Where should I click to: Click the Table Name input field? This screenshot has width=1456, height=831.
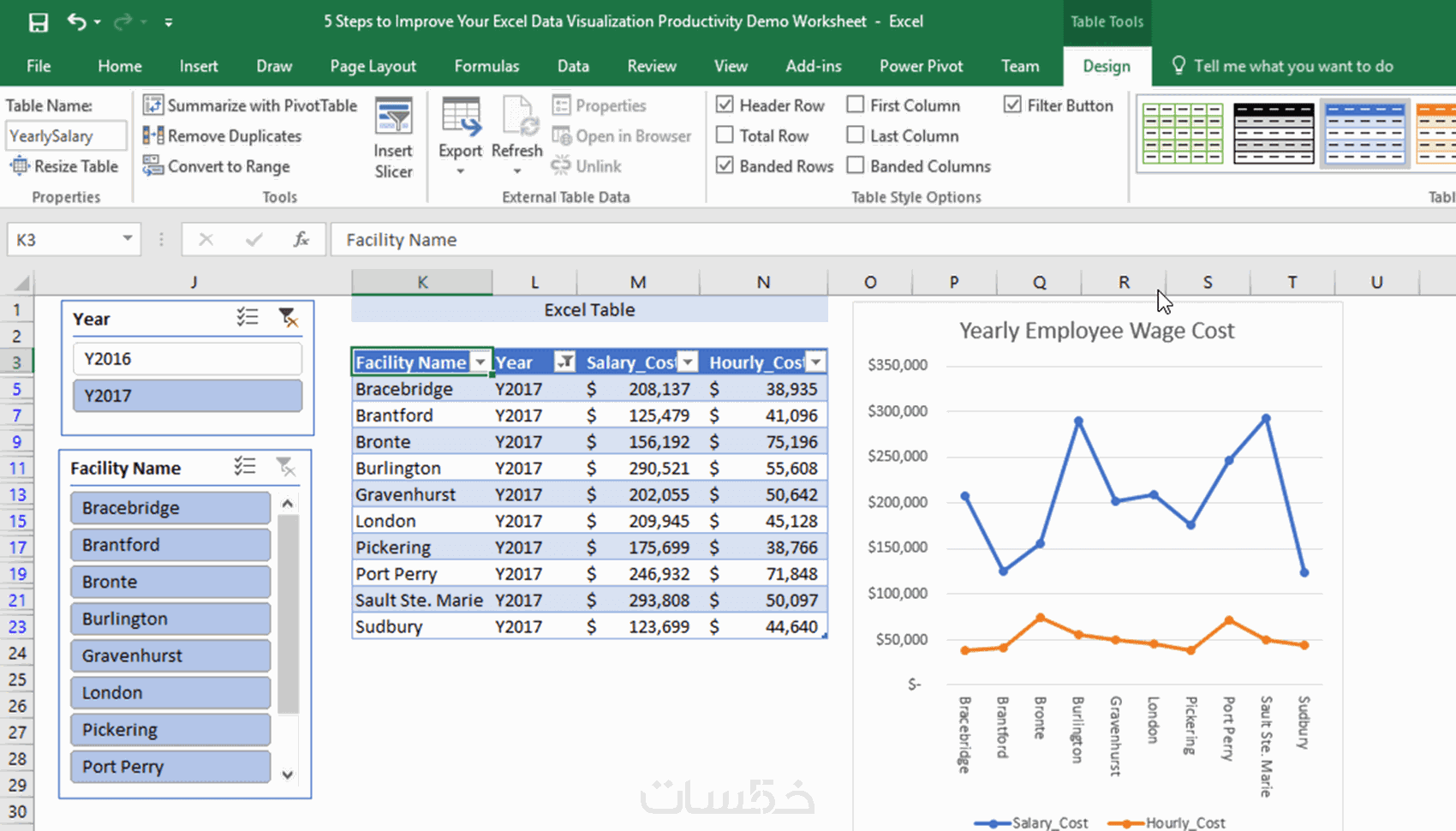click(66, 135)
